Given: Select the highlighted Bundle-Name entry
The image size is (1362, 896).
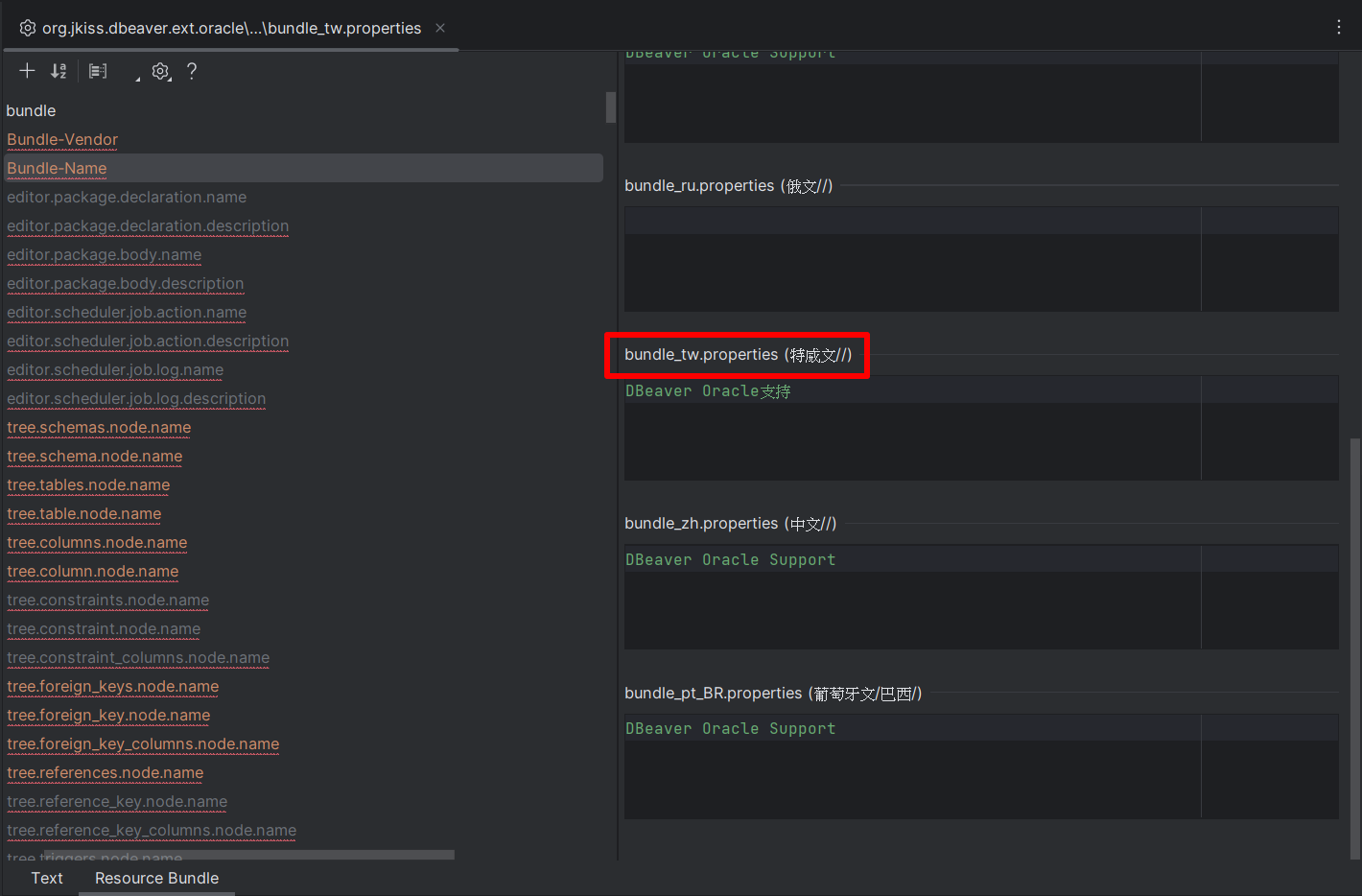Looking at the screenshot, I should (x=57, y=168).
